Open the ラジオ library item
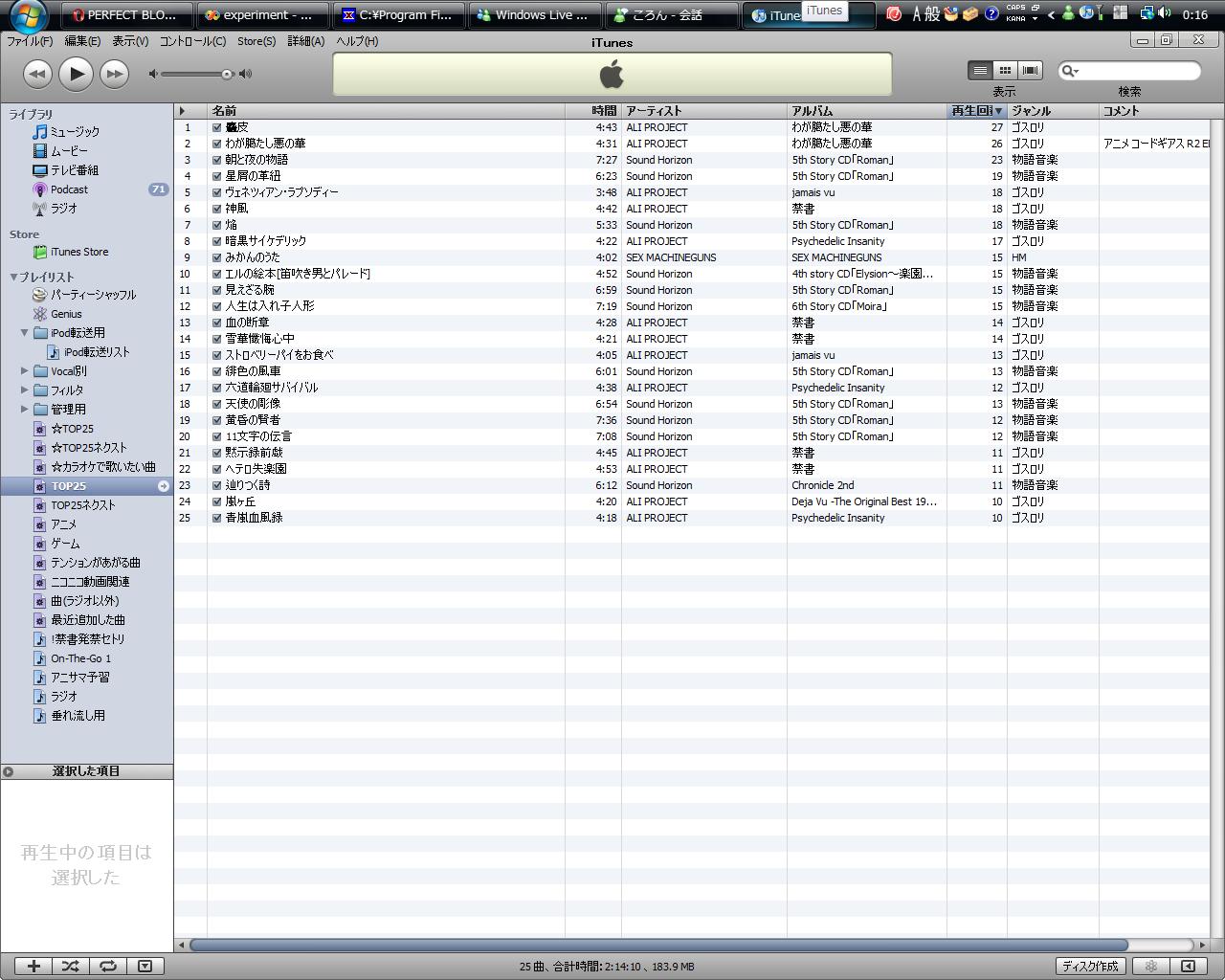This screenshot has width=1225, height=980. [55, 209]
